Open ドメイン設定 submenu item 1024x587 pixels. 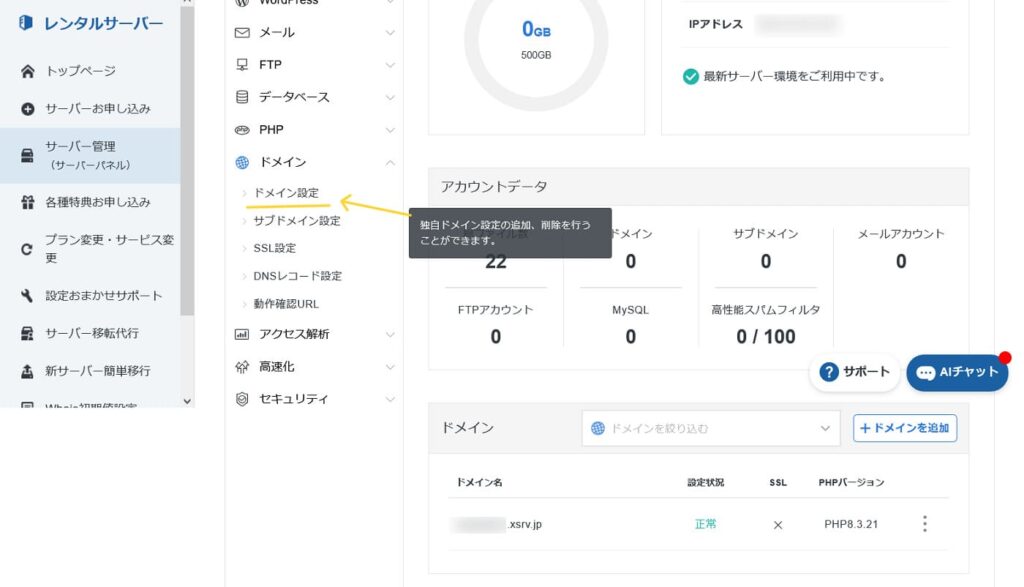pos(286,193)
